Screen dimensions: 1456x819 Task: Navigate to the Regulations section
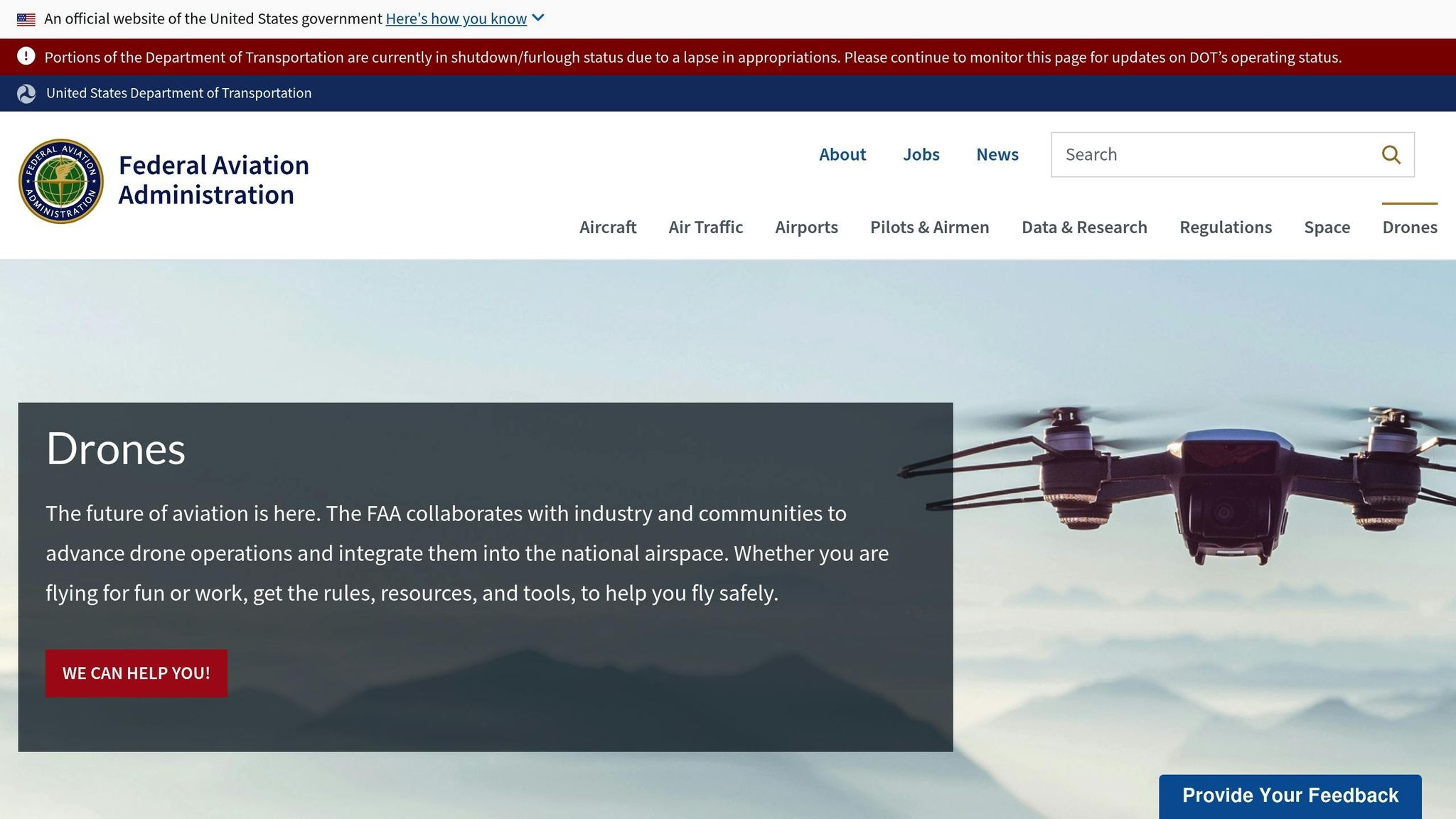(1226, 227)
